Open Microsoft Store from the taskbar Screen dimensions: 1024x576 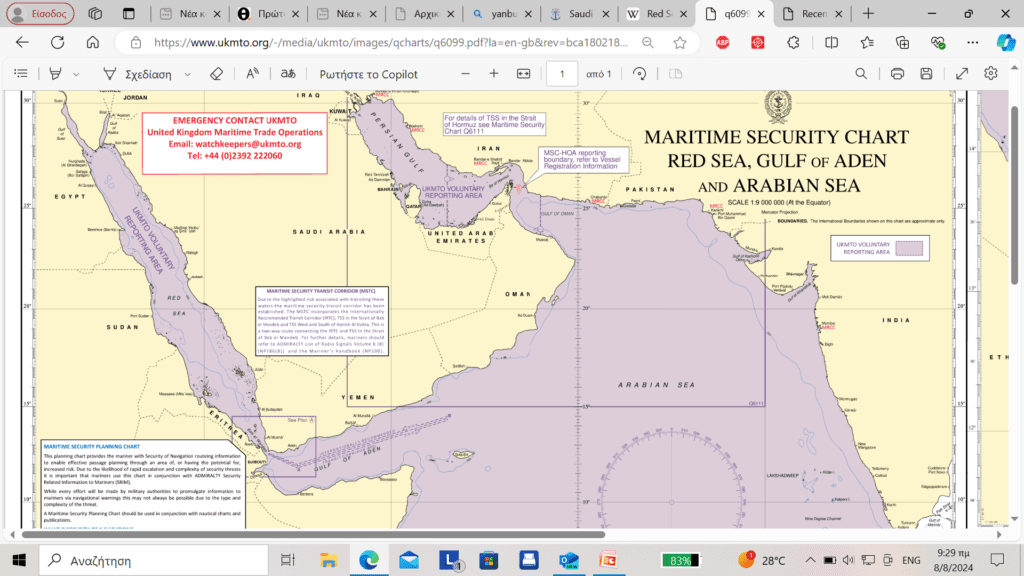coord(488,560)
